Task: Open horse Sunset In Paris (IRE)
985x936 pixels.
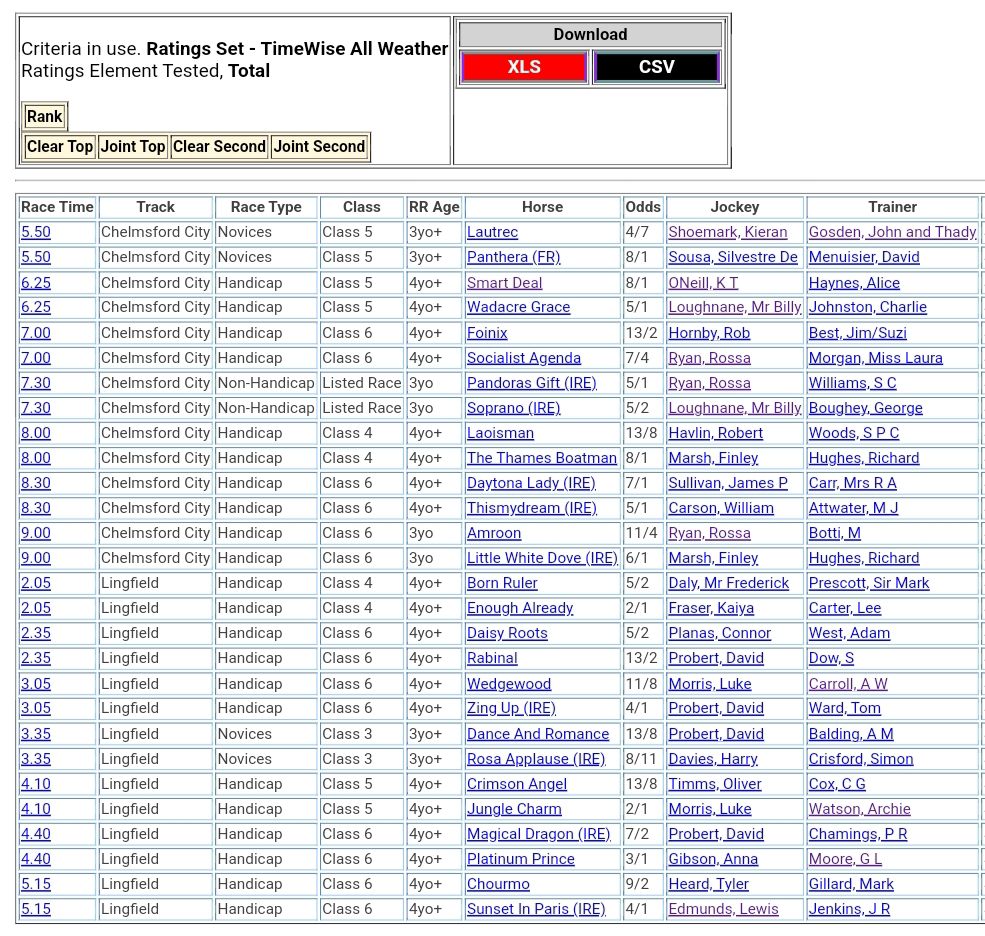Action: coord(536,909)
